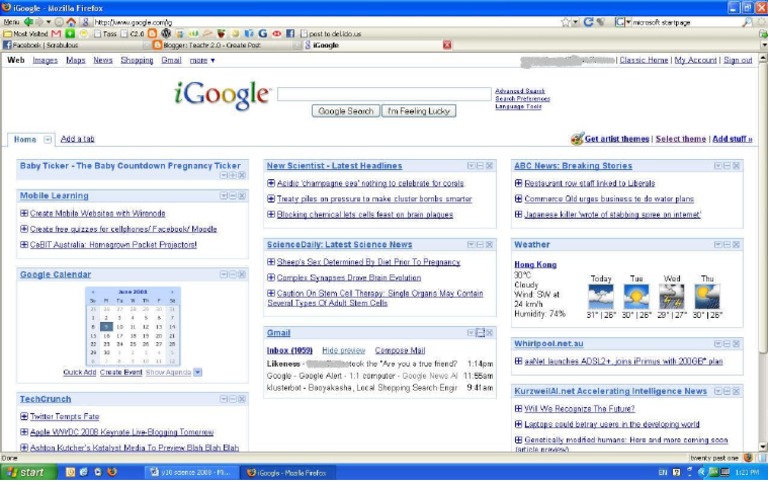The height and width of the screenshot is (484, 768).
Task: Switch to Blogger: Teachr 2.0 tab
Action: click(225, 45)
